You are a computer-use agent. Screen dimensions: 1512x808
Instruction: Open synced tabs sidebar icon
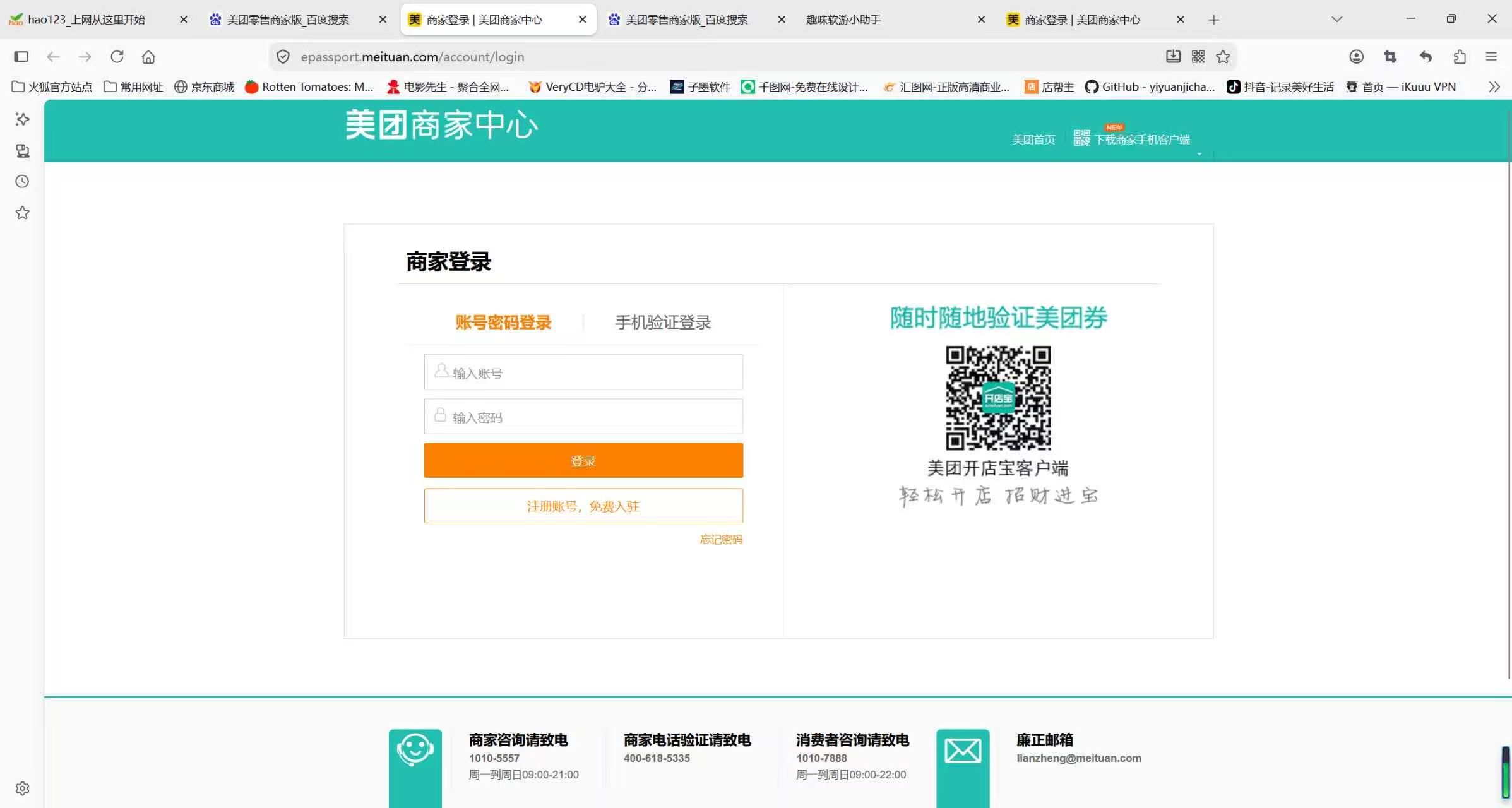point(22,151)
